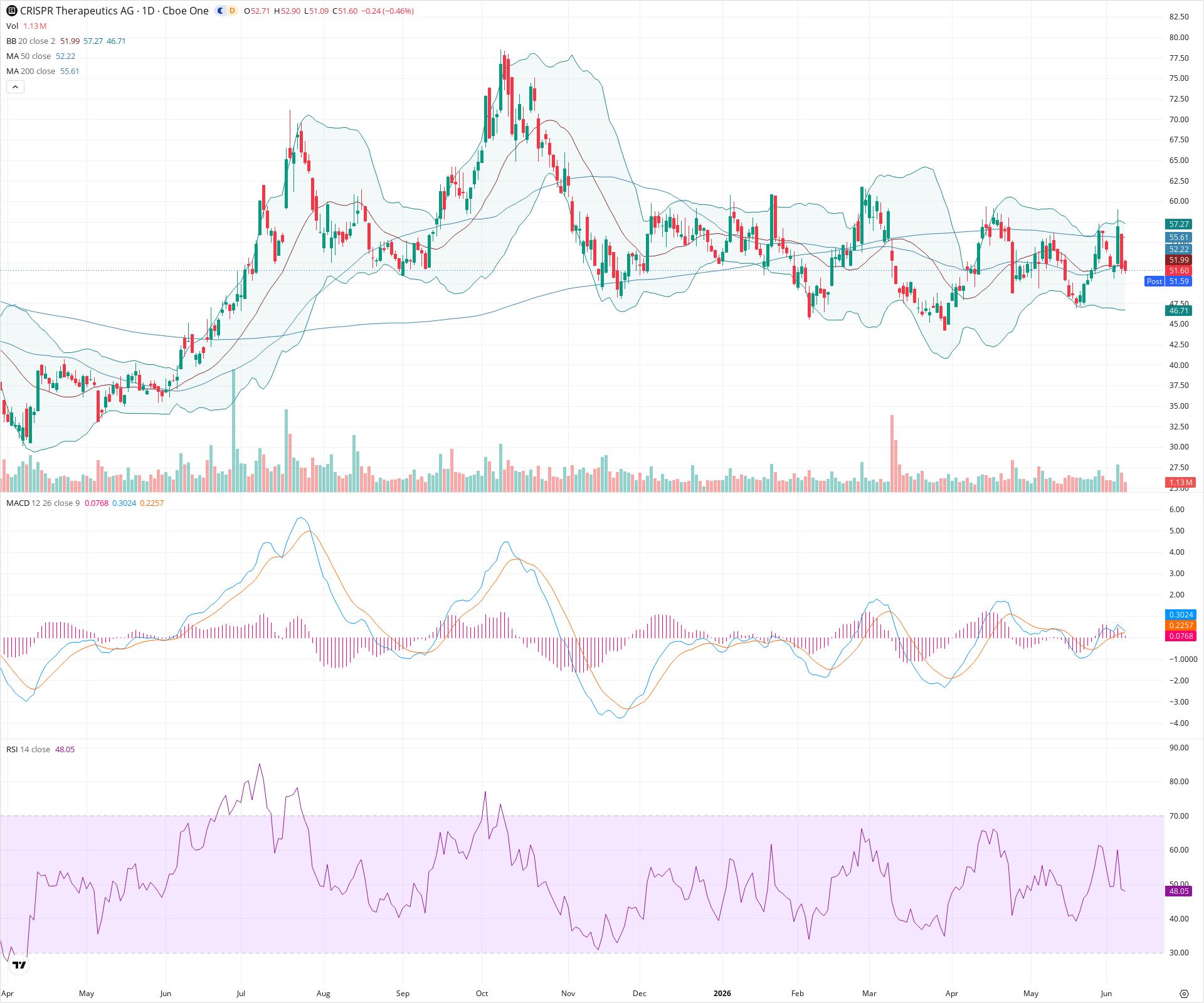This screenshot has width=1204, height=1003.
Task: Click the −0.24 (−0.46%) change value
Action: 388,11
